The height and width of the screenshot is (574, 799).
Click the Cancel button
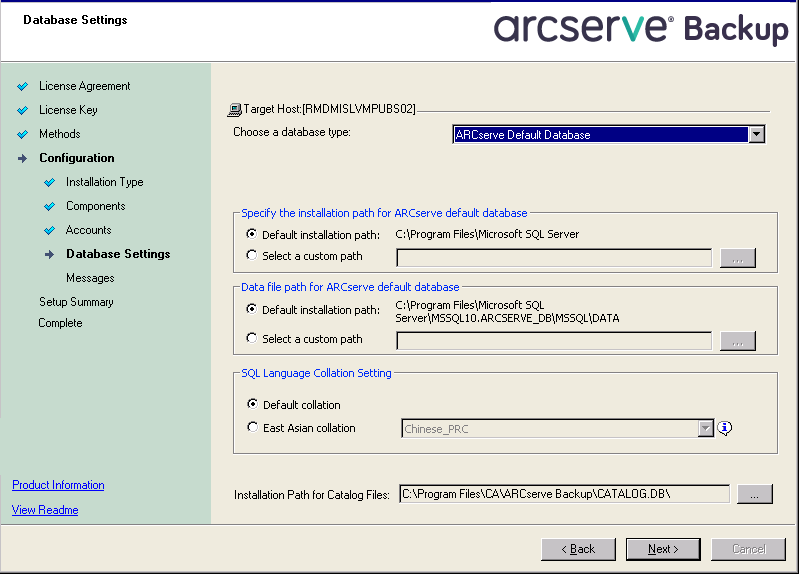tap(749, 549)
